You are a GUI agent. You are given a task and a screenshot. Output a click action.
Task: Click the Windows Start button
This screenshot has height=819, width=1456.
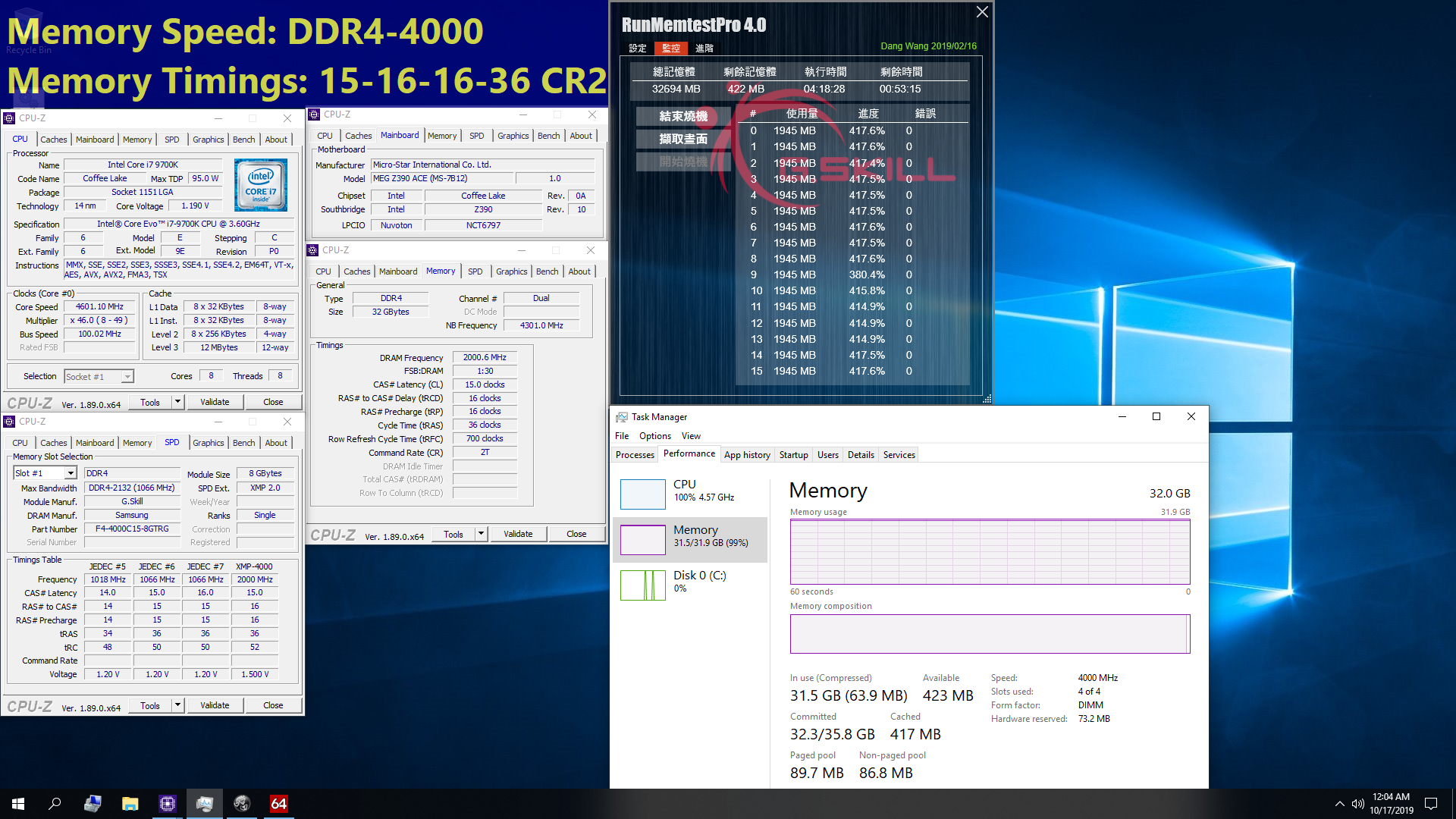click(17, 803)
